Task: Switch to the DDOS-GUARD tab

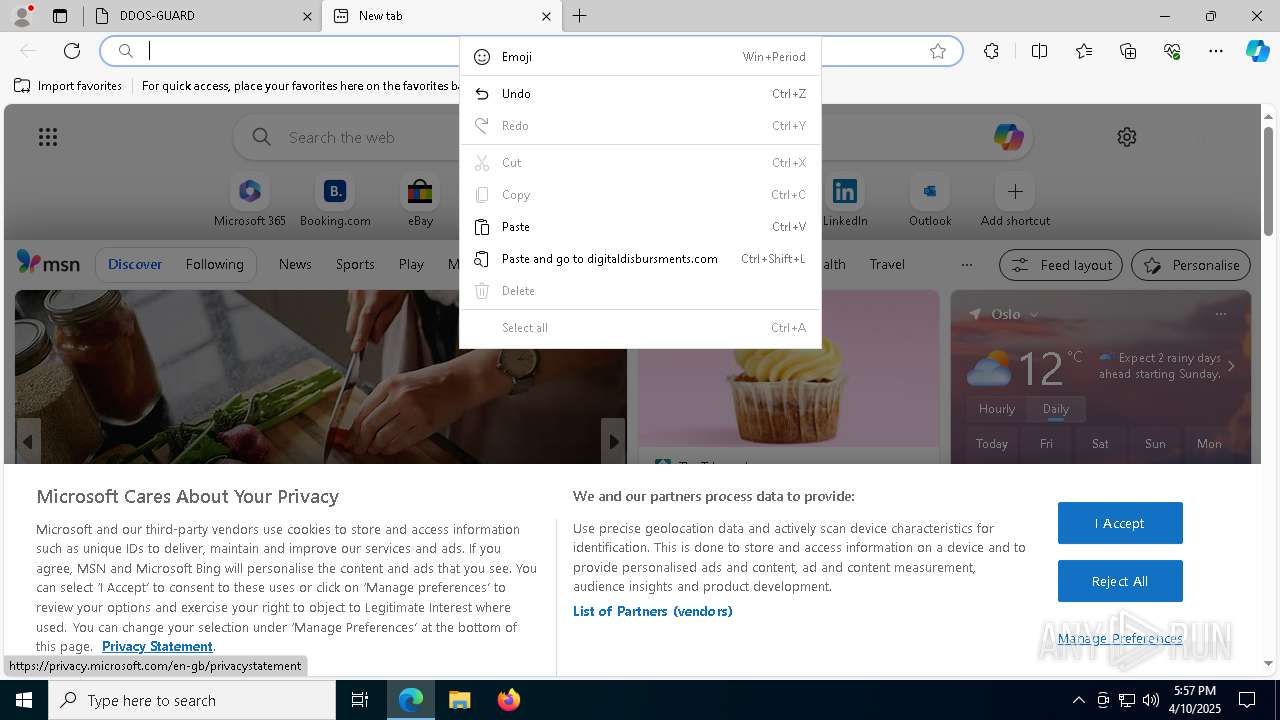Action: [x=201, y=16]
